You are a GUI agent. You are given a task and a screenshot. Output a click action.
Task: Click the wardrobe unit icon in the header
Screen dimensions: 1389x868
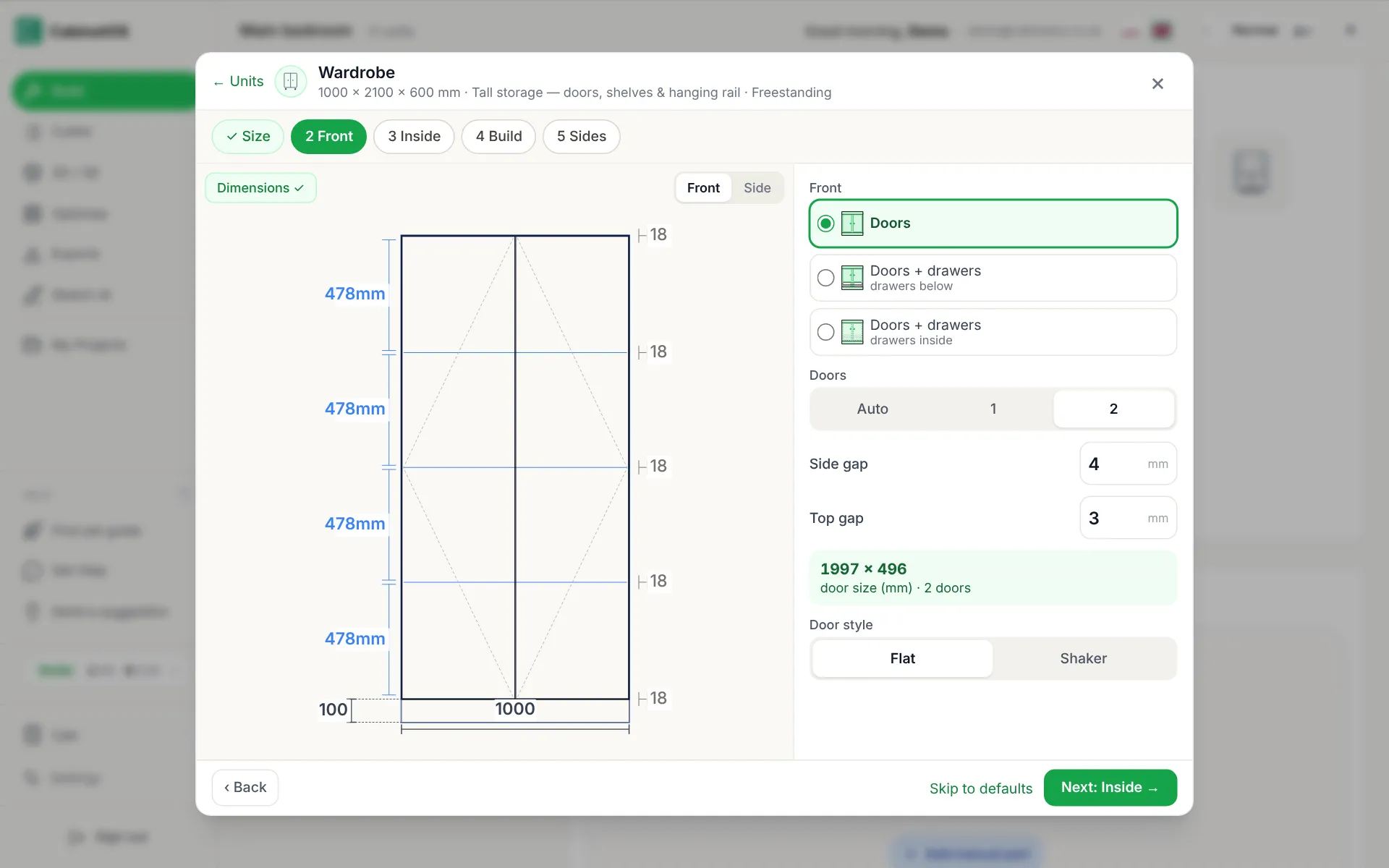(290, 82)
